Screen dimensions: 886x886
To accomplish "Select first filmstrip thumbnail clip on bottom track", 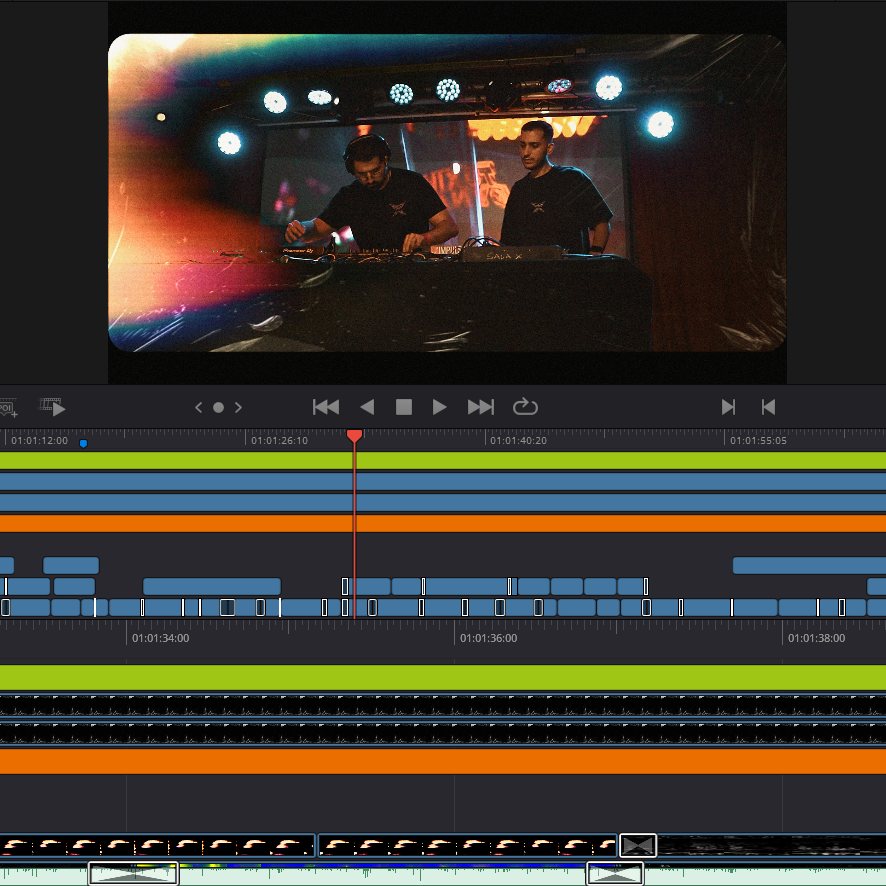I will pos(157,845).
